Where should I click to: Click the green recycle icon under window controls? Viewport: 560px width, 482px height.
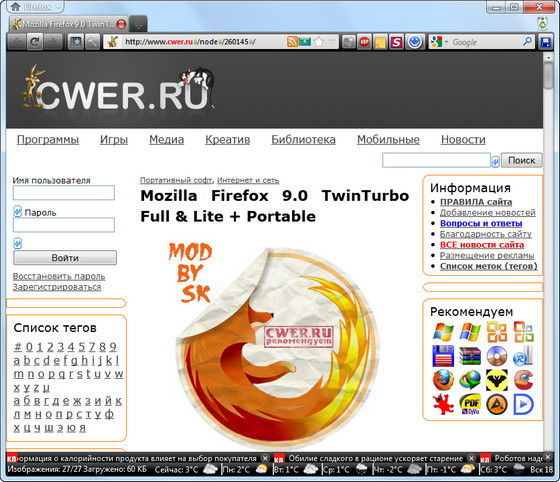(542, 24)
